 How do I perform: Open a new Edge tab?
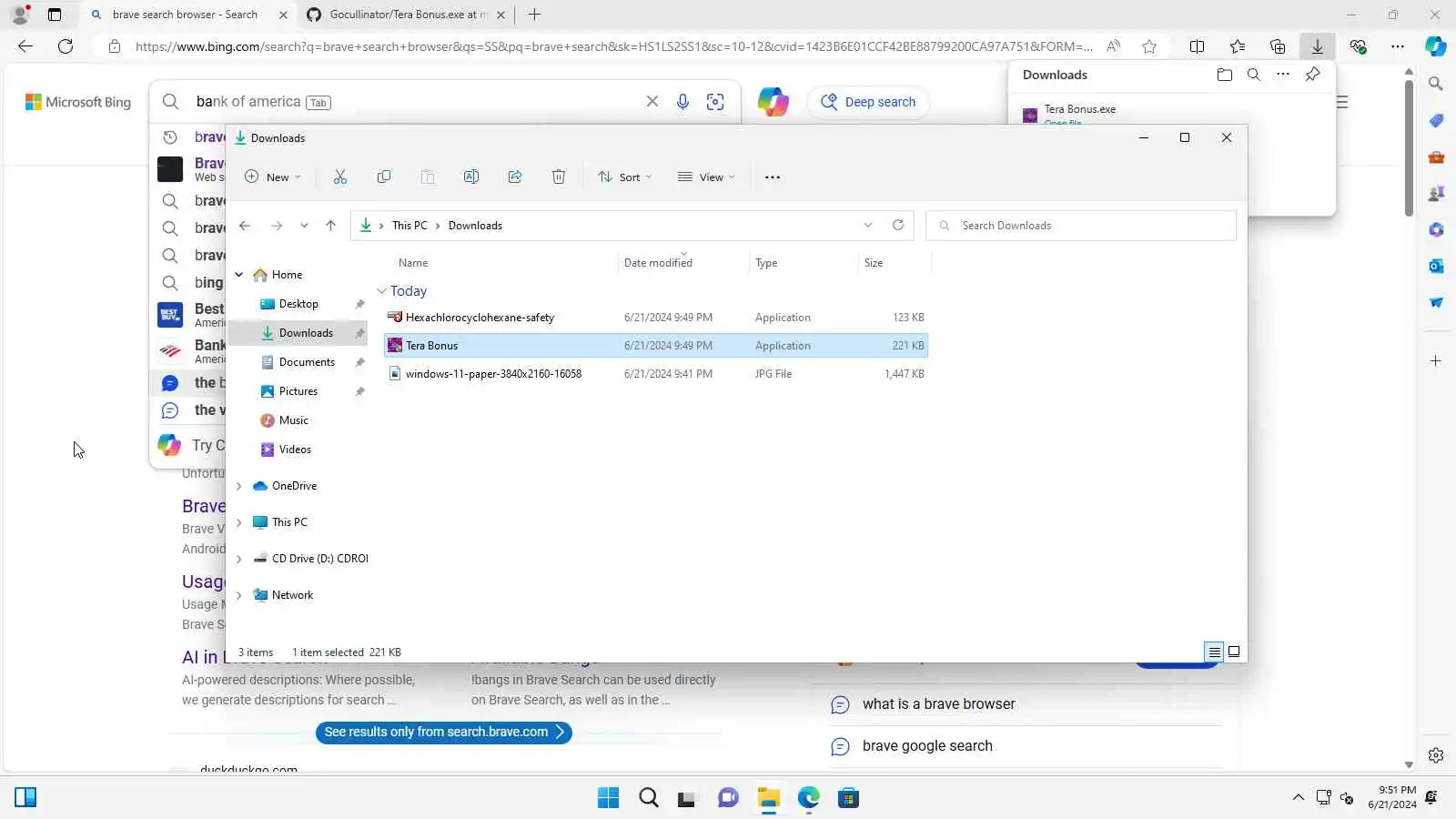pyautogui.click(x=535, y=15)
